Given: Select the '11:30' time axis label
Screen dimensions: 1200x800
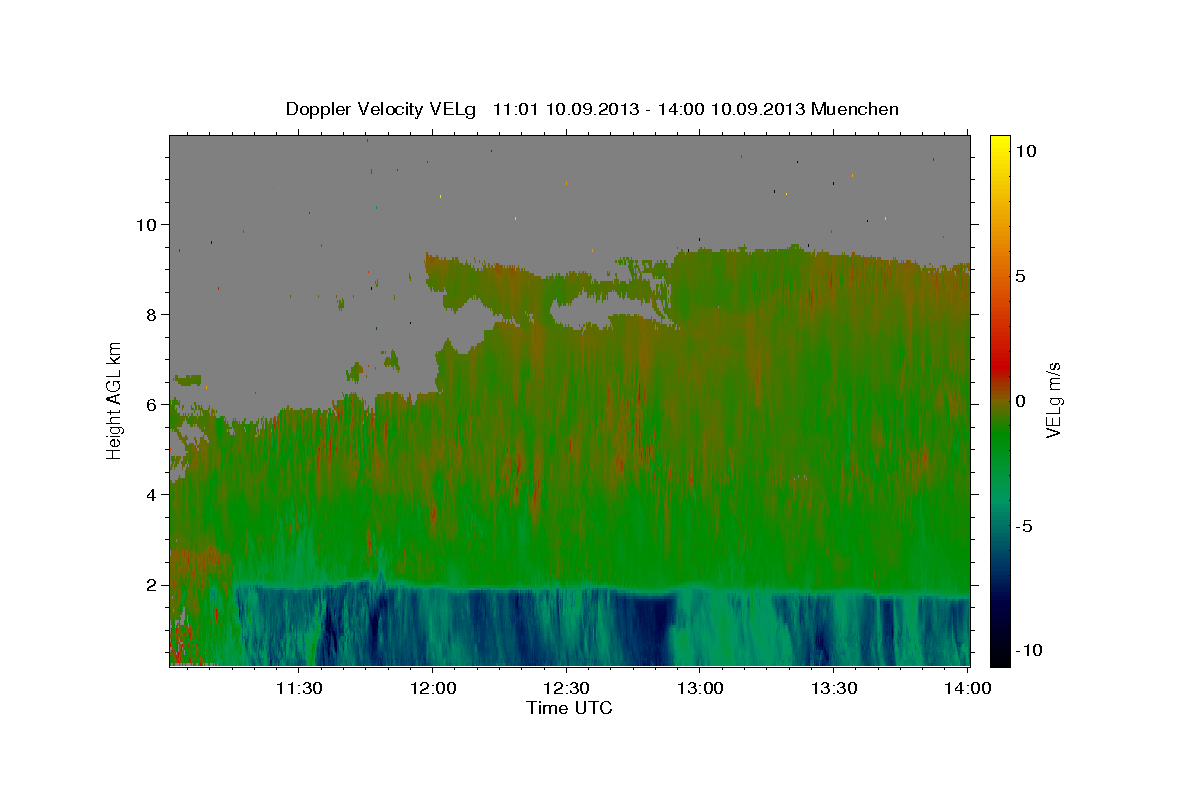Looking at the screenshot, I should [299, 688].
